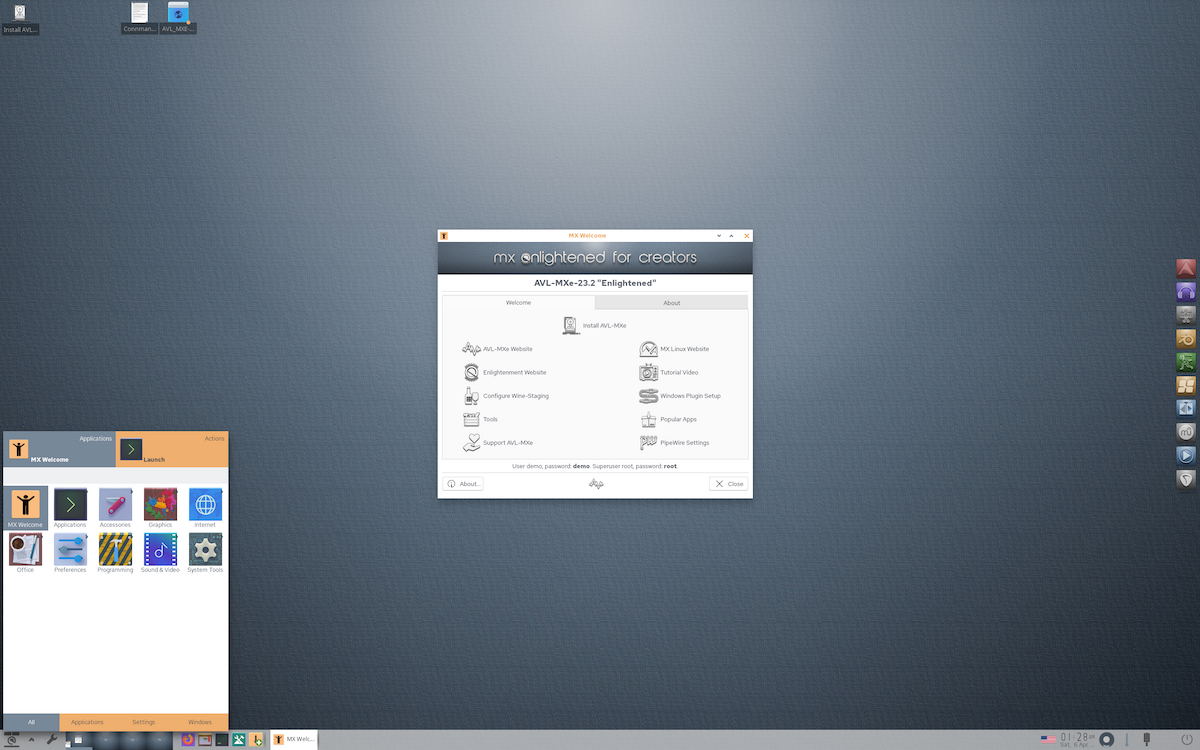The width and height of the screenshot is (1200, 750).
Task: Click the desktop Install AVL icon
Action: (20, 18)
